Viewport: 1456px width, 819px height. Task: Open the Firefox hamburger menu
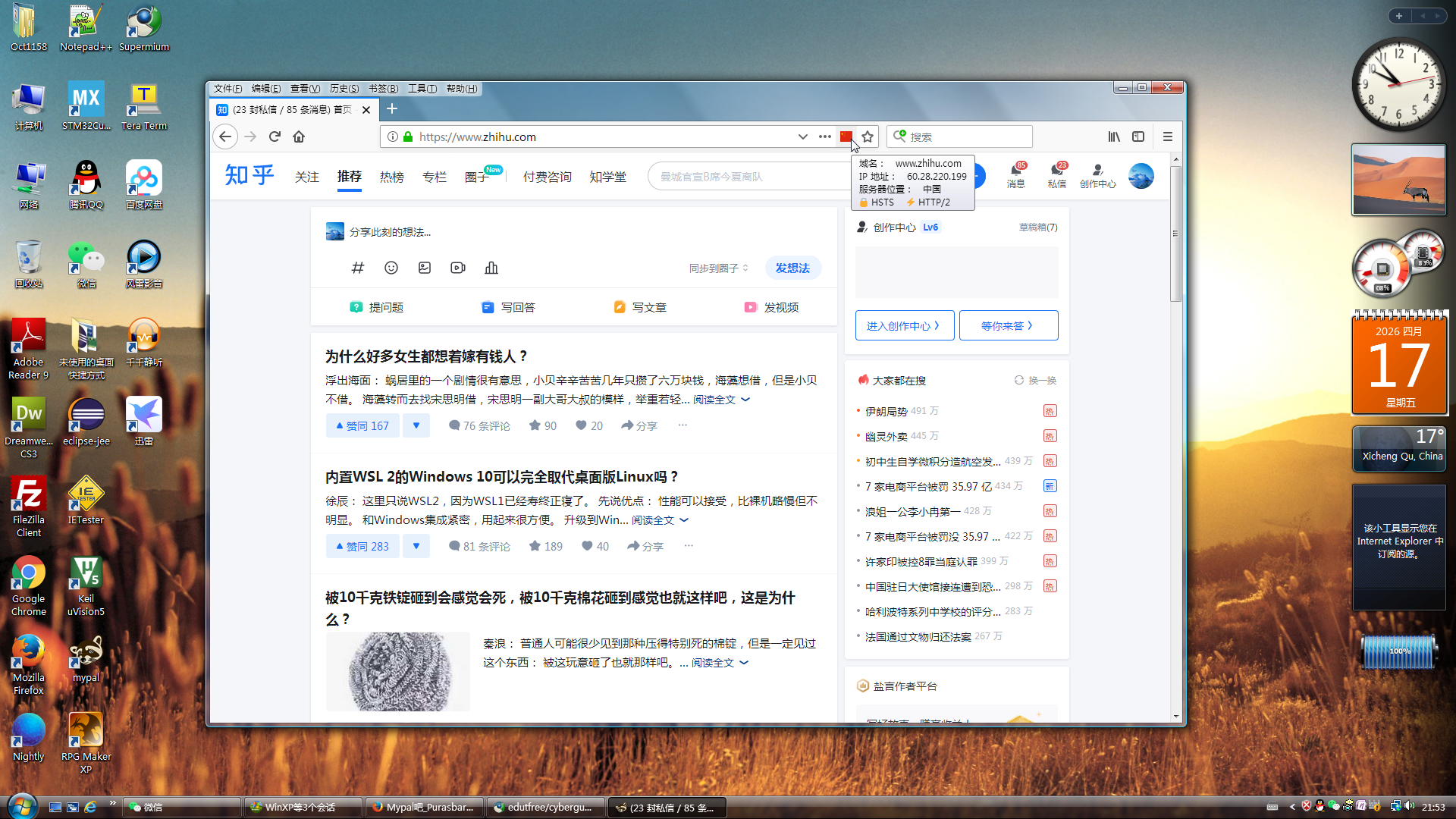coord(1167,136)
